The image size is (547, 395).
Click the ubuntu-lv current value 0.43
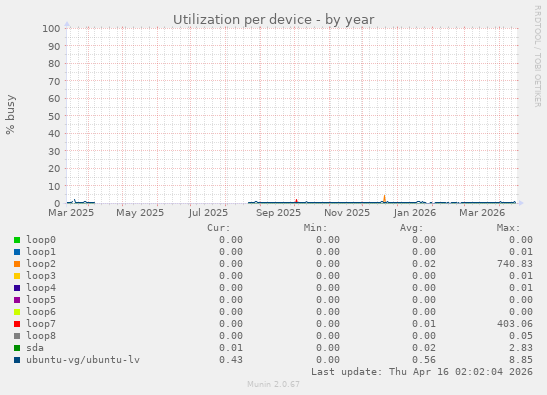coord(231,360)
